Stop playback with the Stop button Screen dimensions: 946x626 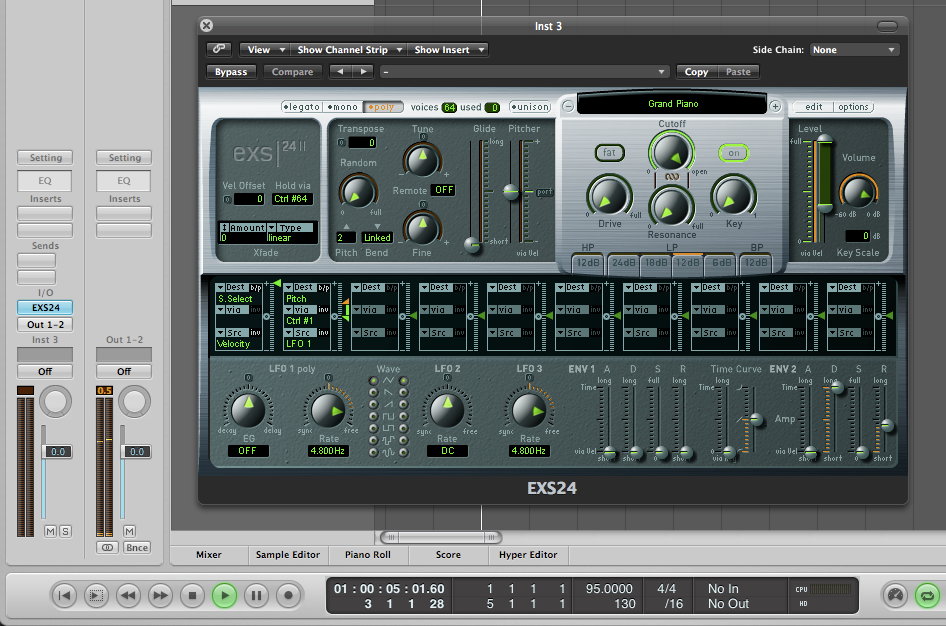click(192, 596)
